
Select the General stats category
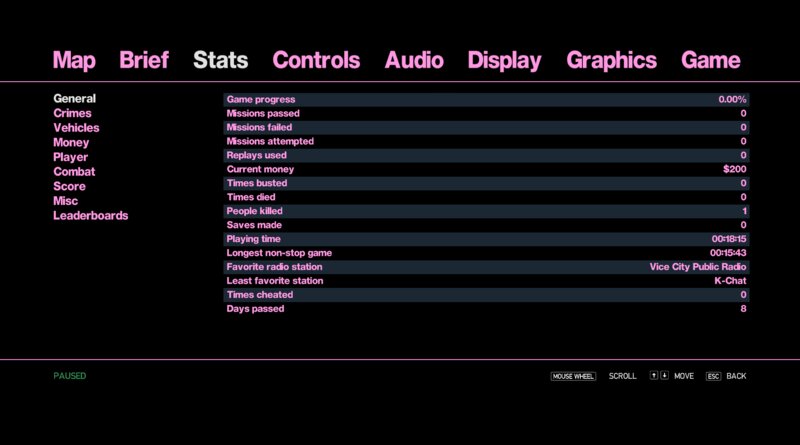(74, 98)
